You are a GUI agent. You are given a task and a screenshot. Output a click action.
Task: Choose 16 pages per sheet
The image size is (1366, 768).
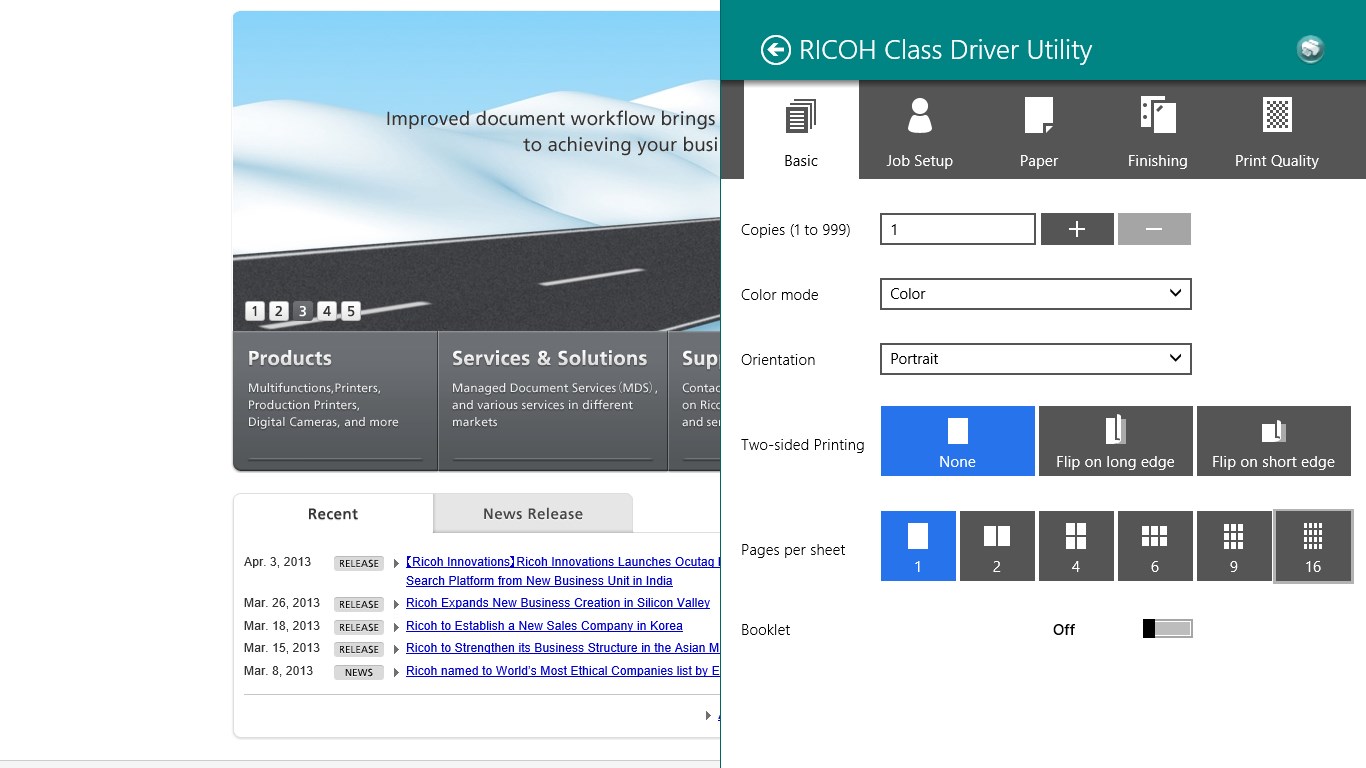click(x=1312, y=546)
